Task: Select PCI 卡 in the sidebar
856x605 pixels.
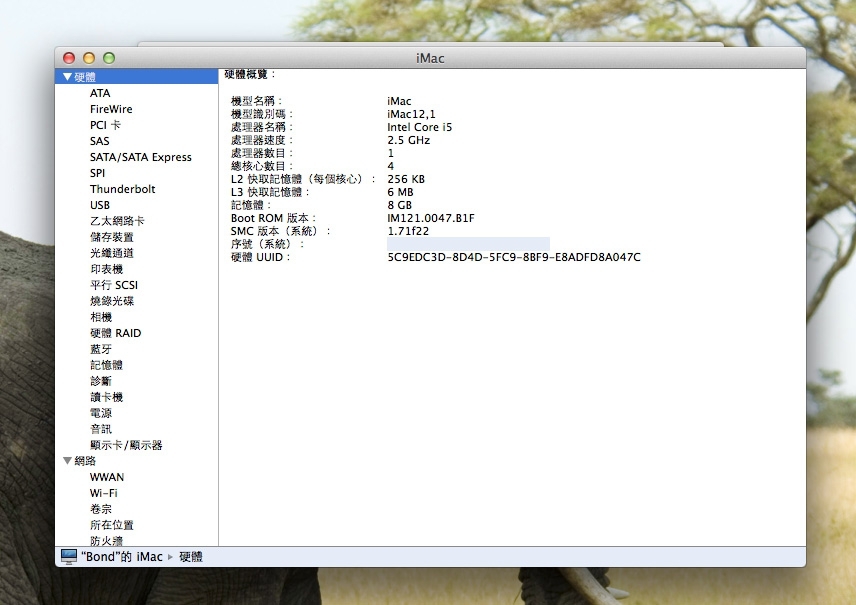Action: (105, 125)
